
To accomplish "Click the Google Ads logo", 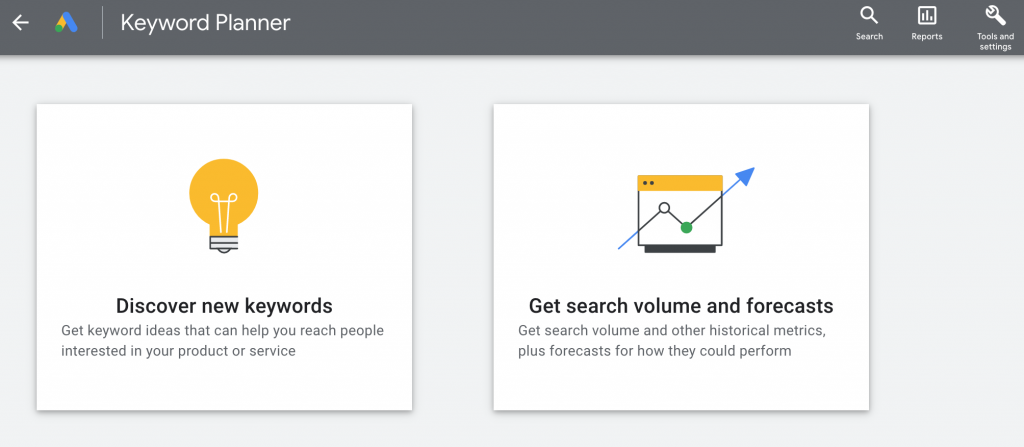I will 66,22.
